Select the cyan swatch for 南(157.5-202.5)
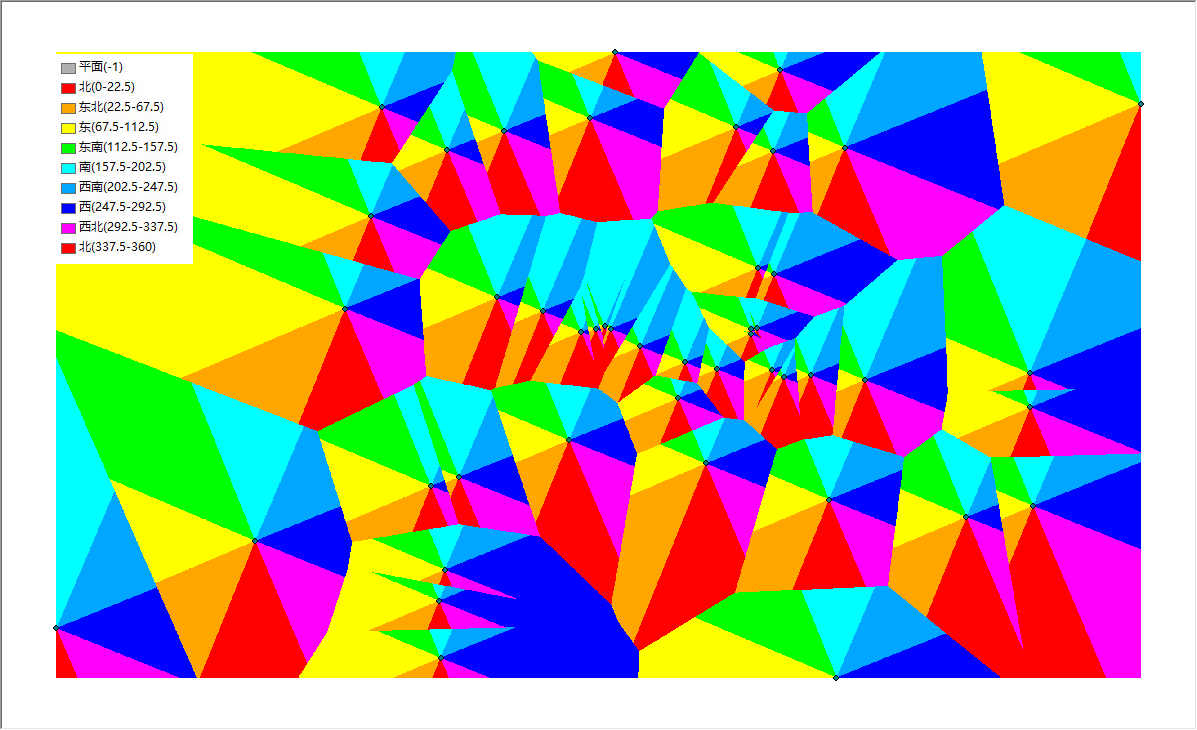The image size is (1197, 730). click(69, 167)
